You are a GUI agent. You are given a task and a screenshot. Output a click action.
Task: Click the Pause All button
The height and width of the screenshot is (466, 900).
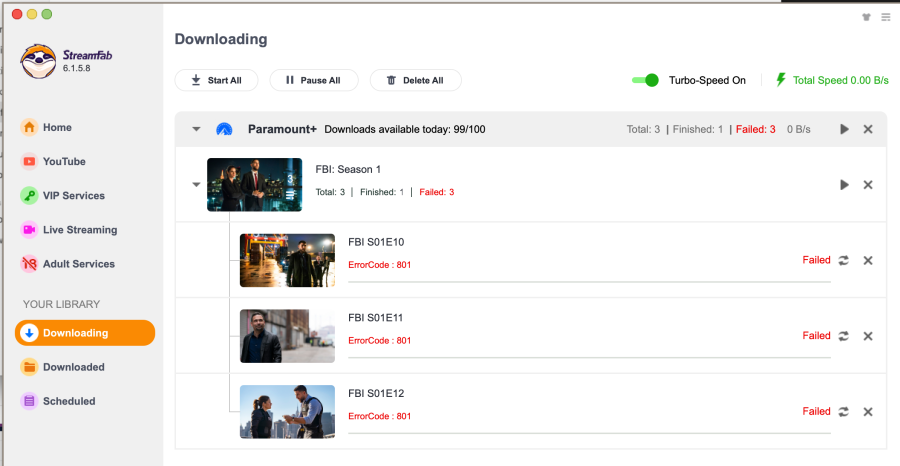click(x=314, y=80)
